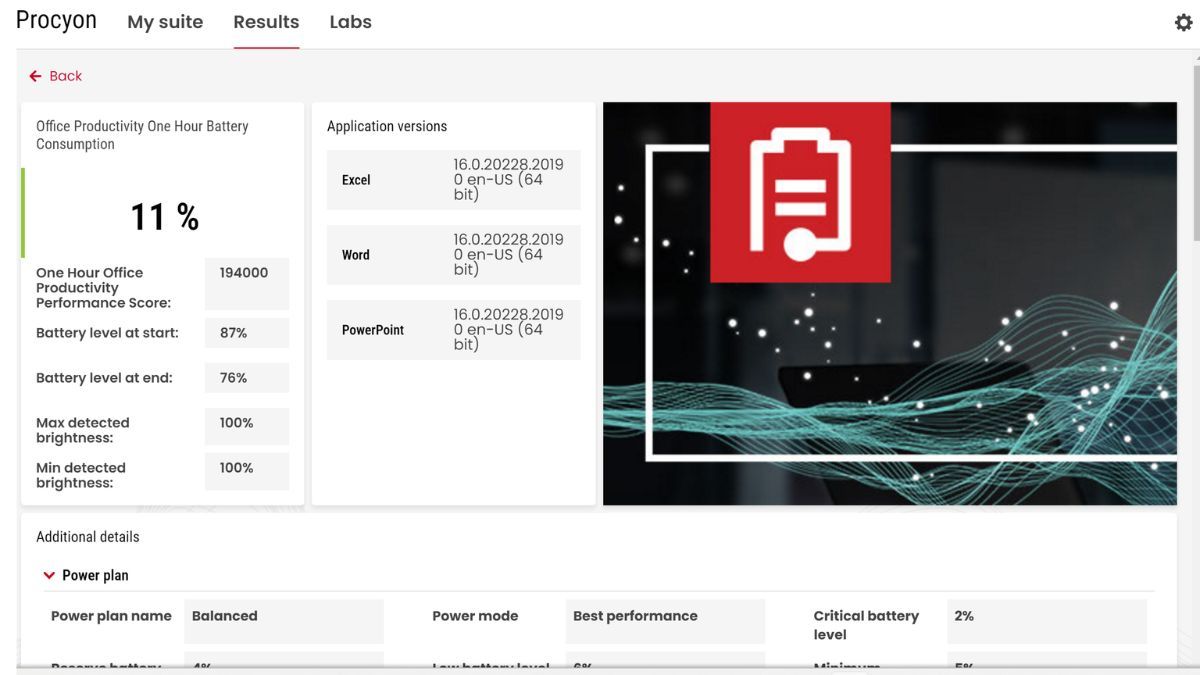Open the settings gear icon
This screenshot has width=1200, height=675.
(x=1183, y=22)
